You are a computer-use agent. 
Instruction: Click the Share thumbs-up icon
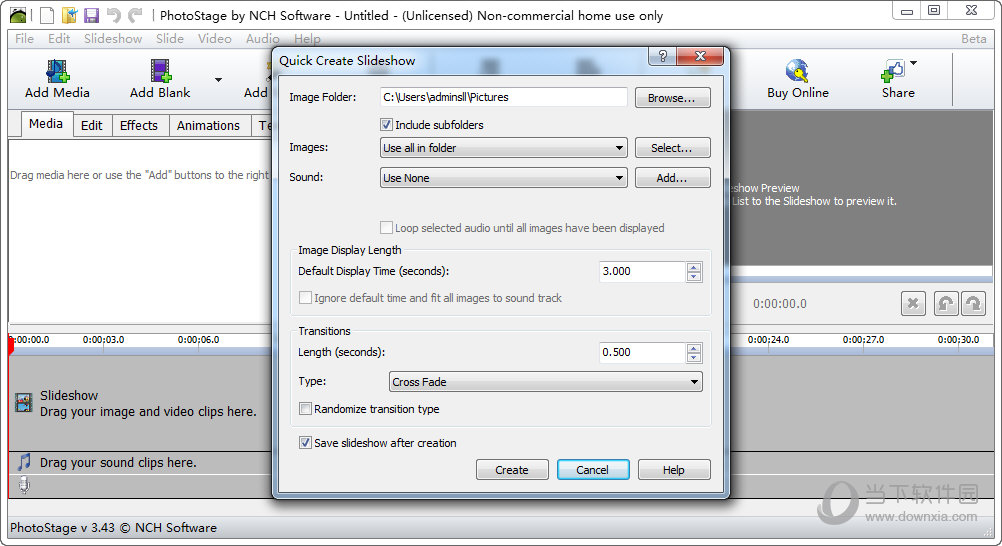point(893,71)
